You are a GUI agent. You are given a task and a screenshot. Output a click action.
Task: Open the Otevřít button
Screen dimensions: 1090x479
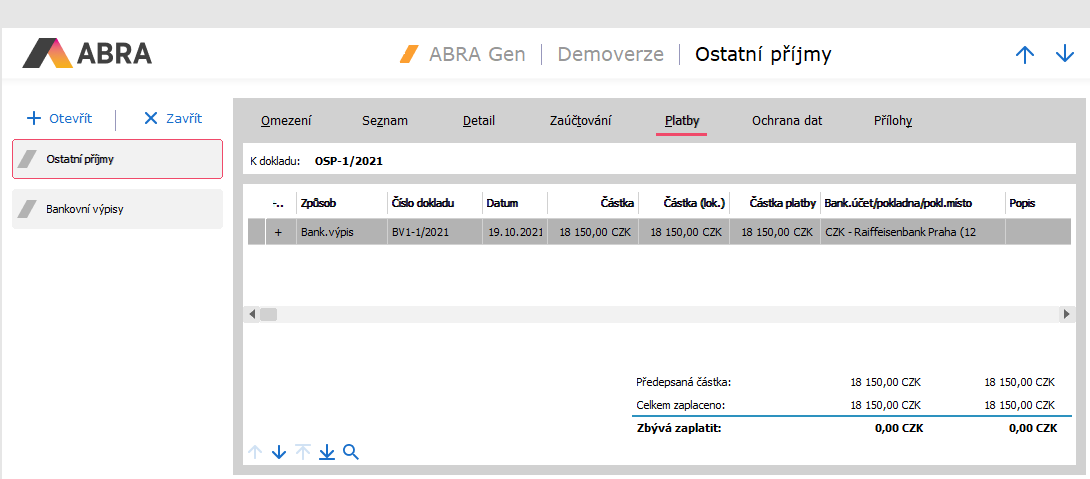[x=60, y=118]
